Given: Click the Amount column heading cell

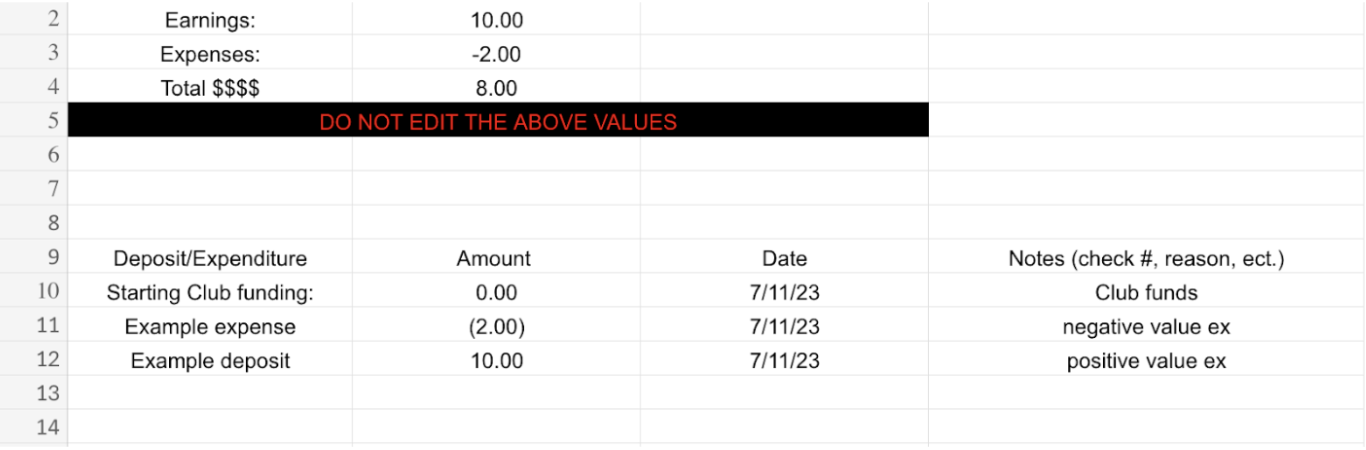Looking at the screenshot, I should 494,259.
